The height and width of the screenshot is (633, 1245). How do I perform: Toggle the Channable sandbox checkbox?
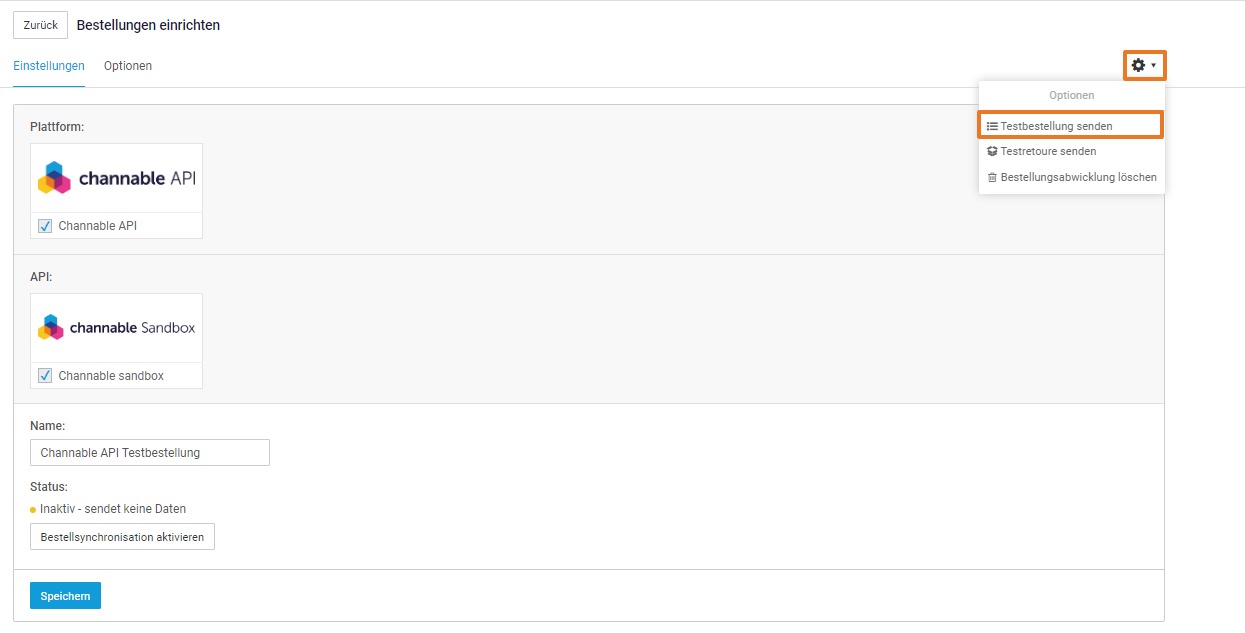tap(45, 376)
